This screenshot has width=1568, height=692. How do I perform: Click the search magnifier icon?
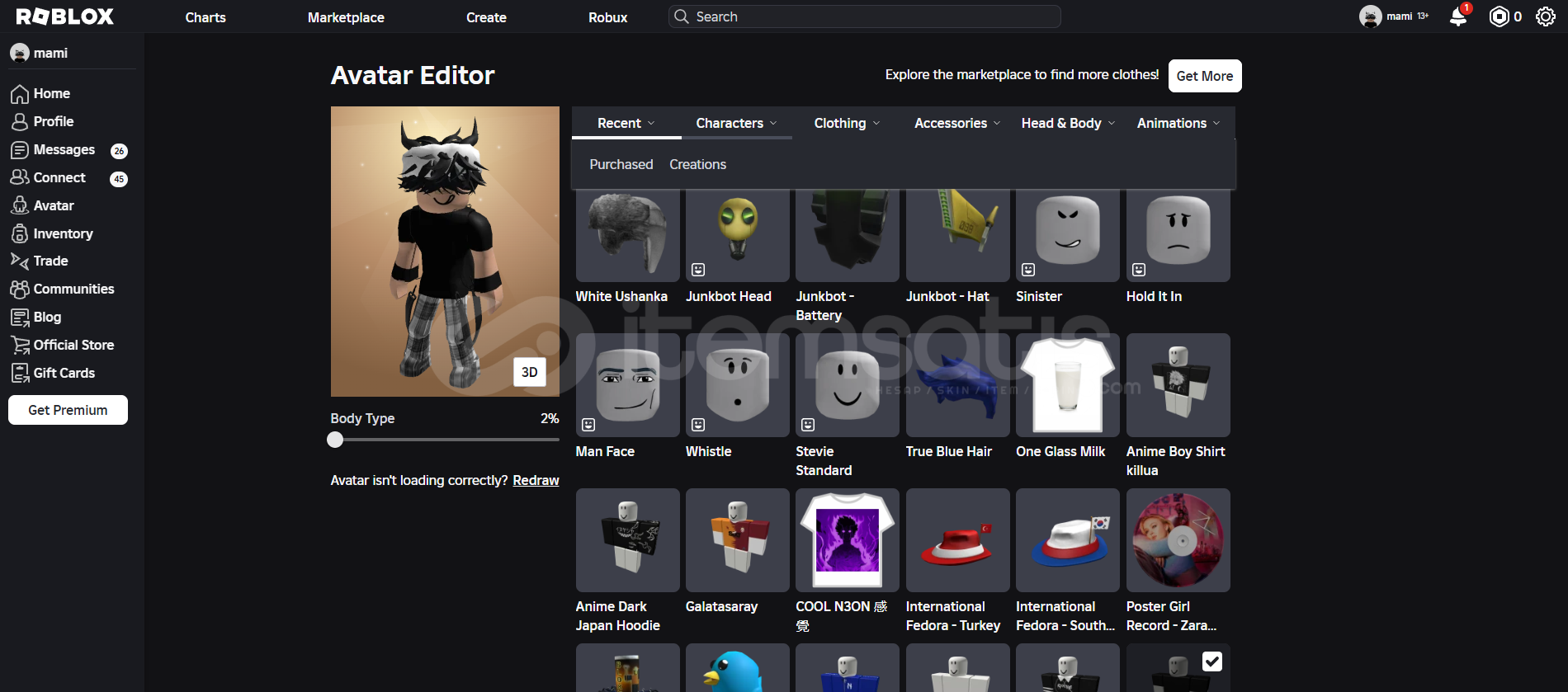(682, 16)
